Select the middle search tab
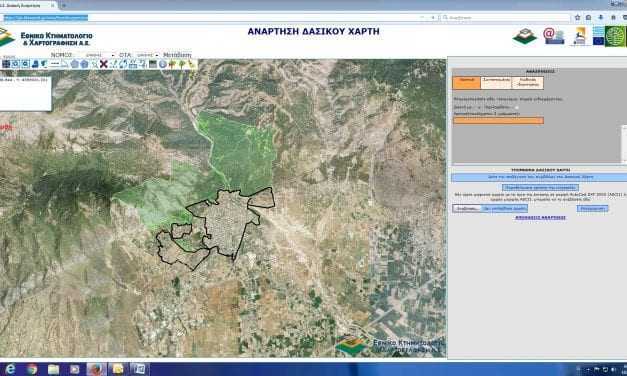 click(x=496, y=82)
